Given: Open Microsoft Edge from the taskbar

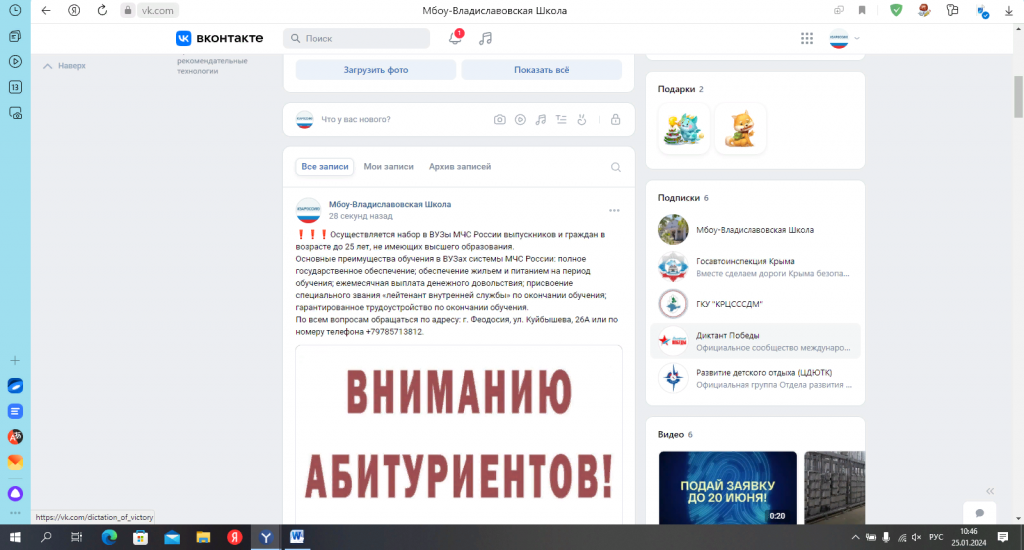Looking at the screenshot, I should pos(109,537).
